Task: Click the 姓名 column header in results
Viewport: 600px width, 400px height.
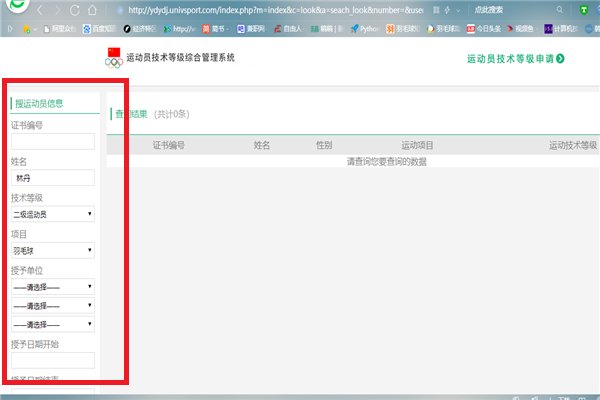Action: coord(262,145)
